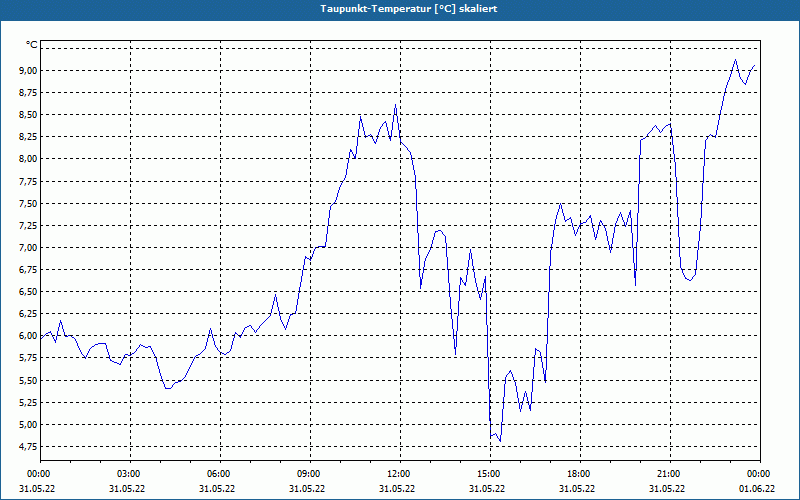The image size is (800, 500).
Task: Click the 6,25 axis label
Action: coord(29,314)
